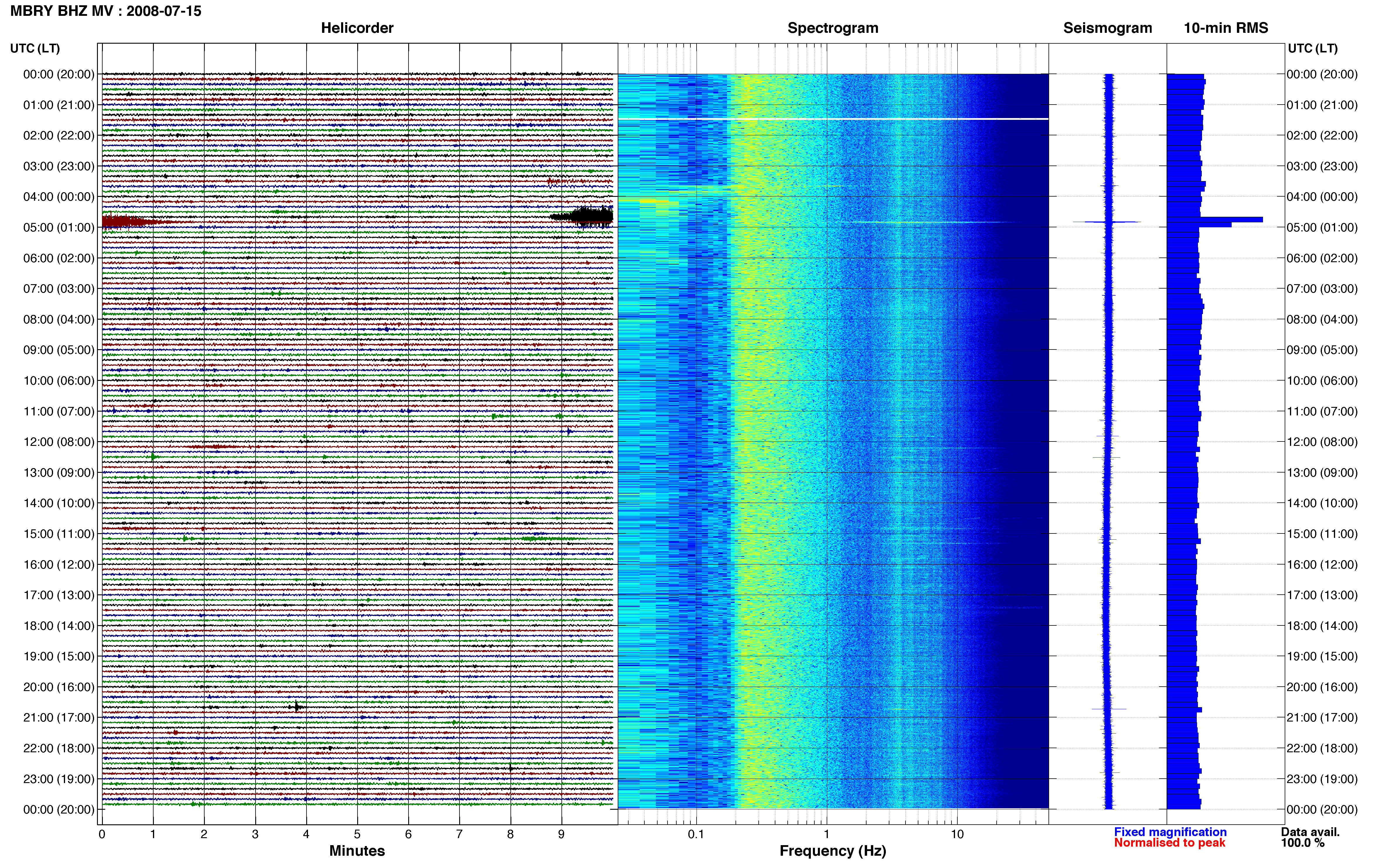Click the 'Fixed magnification' legend text
Screen dimensions: 1389x868
click(x=1170, y=832)
